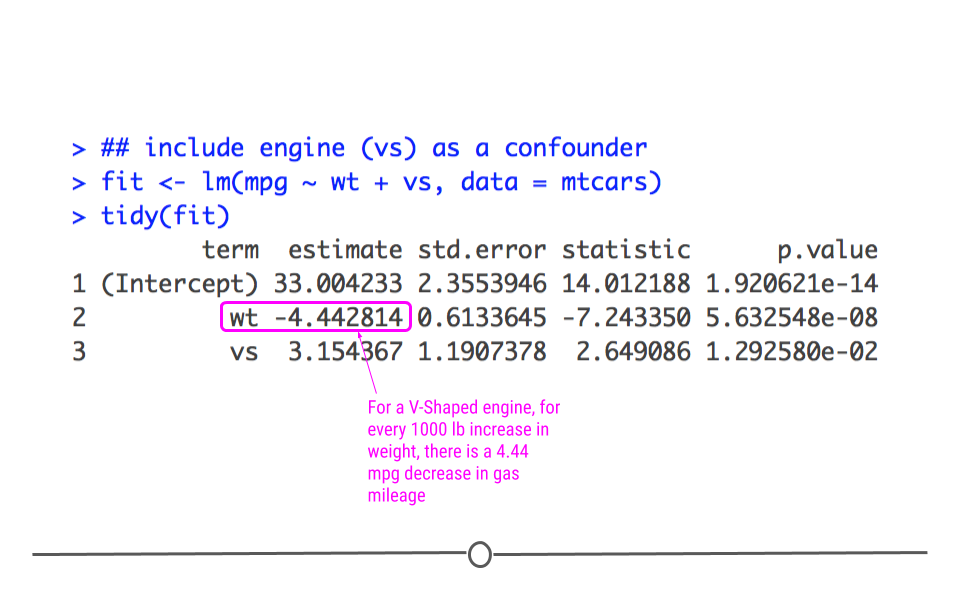Click the p-value 1.920621e-14
The width and height of the screenshot is (960, 600).
coord(792,283)
